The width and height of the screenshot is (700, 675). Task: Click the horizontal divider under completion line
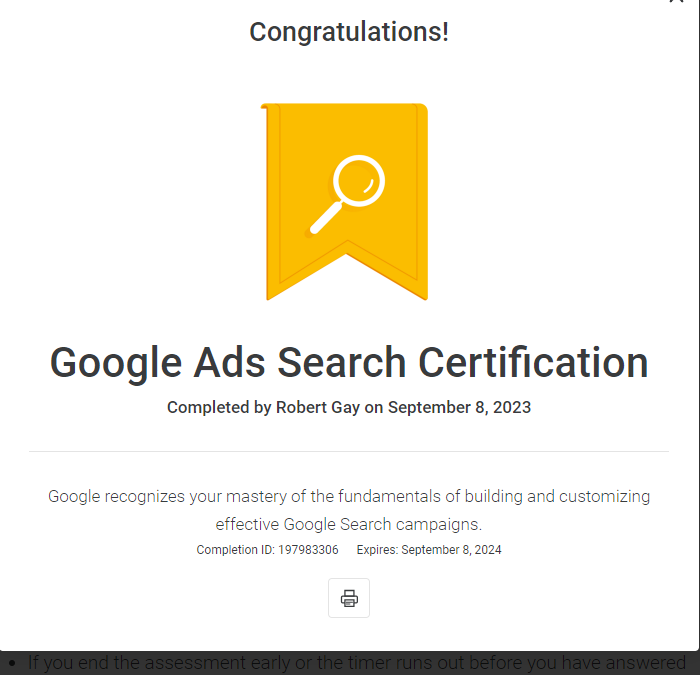pyautogui.click(x=349, y=451)
